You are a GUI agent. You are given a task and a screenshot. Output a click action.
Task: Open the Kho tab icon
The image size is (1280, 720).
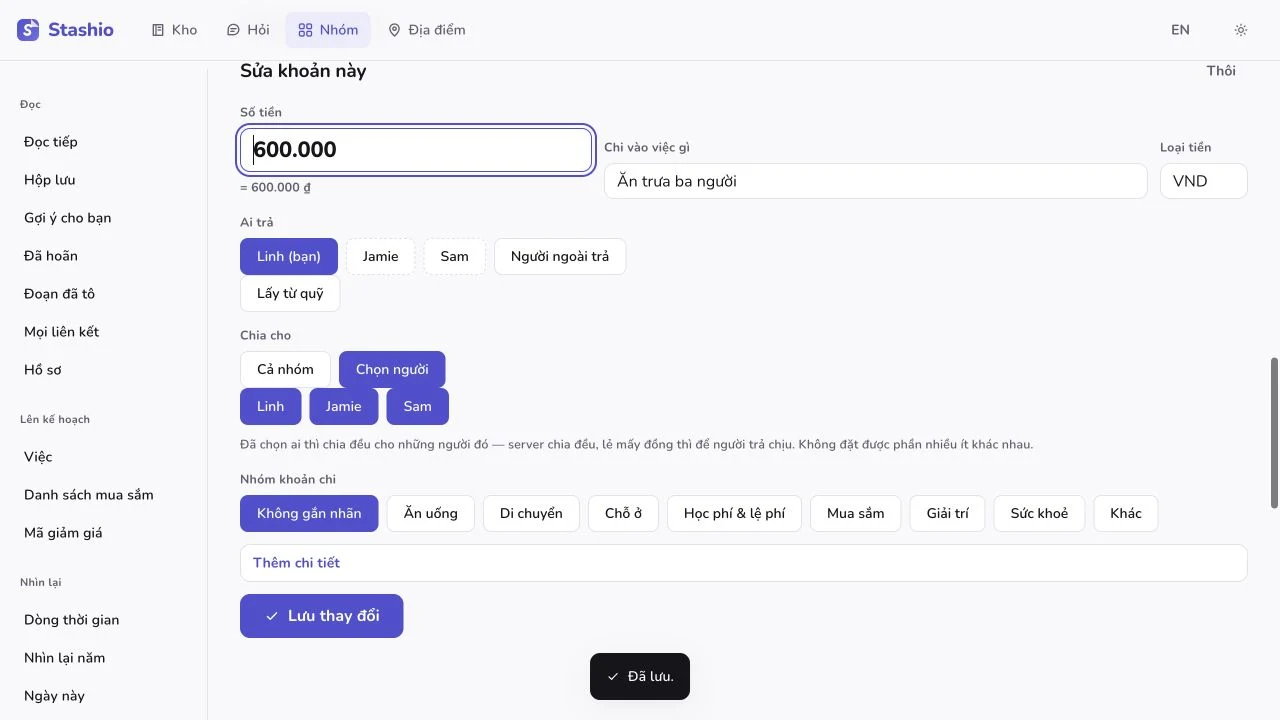(158, 30)
